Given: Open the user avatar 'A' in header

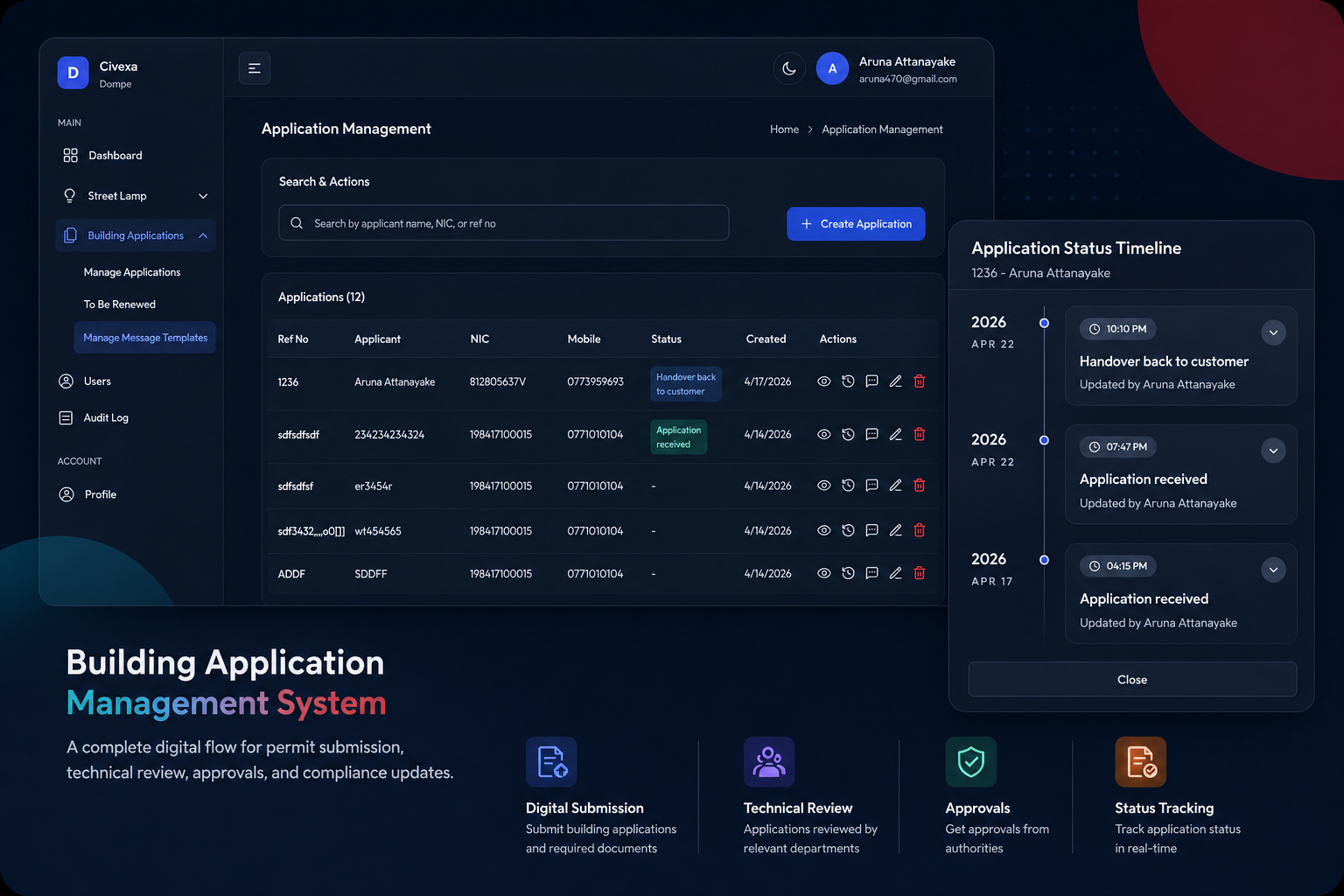Looking at the screenshot, I should coord(832,68).
